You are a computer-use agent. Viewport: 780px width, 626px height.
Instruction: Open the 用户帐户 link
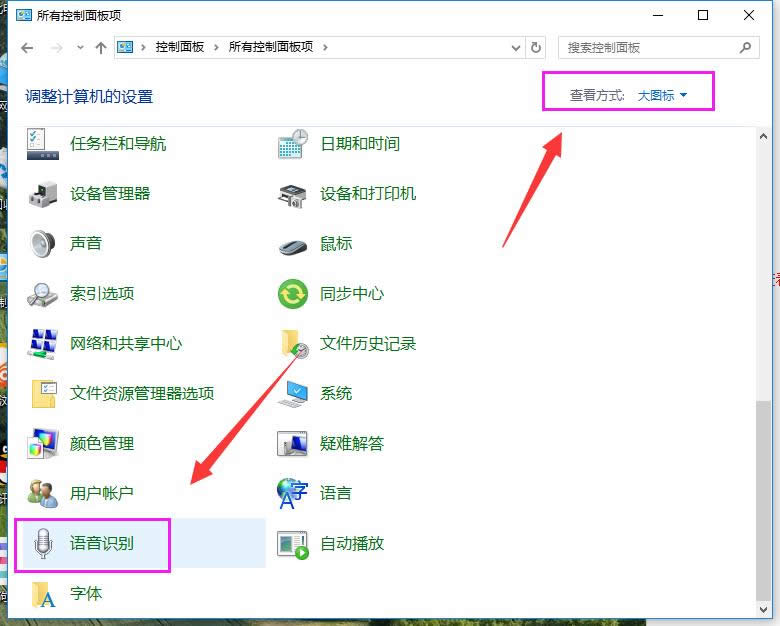(102, 494)
